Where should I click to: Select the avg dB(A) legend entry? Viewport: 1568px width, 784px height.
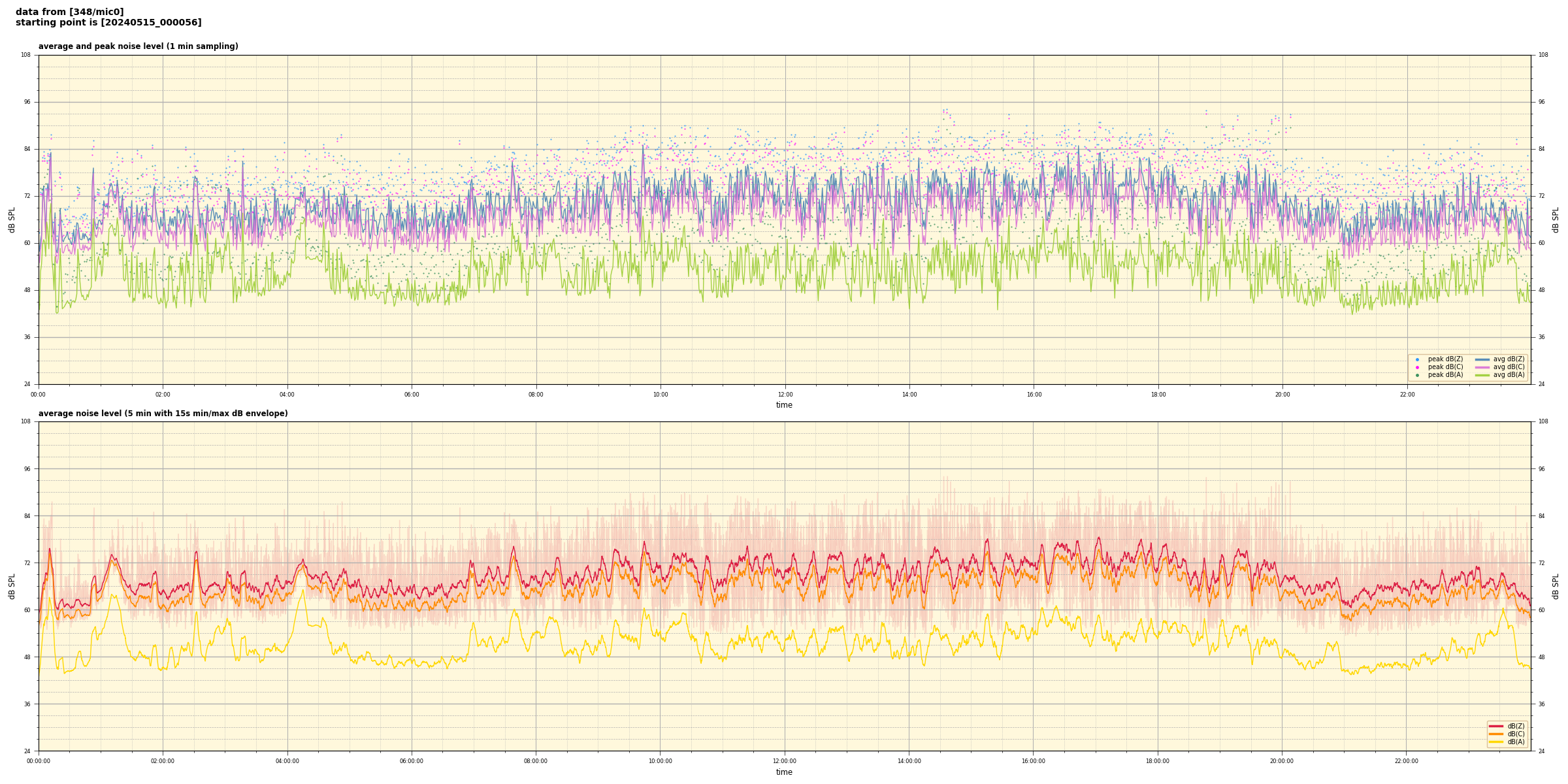tap(1508, 375)
